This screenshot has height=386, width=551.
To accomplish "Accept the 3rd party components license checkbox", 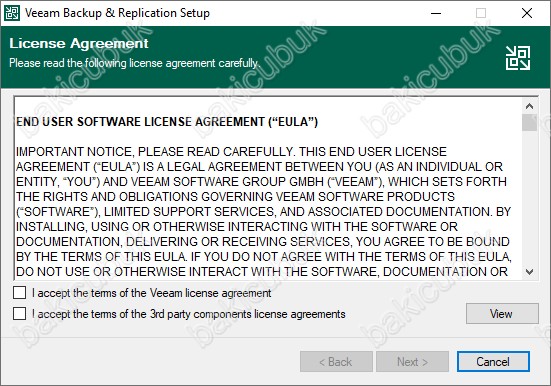I will [x=19, y=314].
